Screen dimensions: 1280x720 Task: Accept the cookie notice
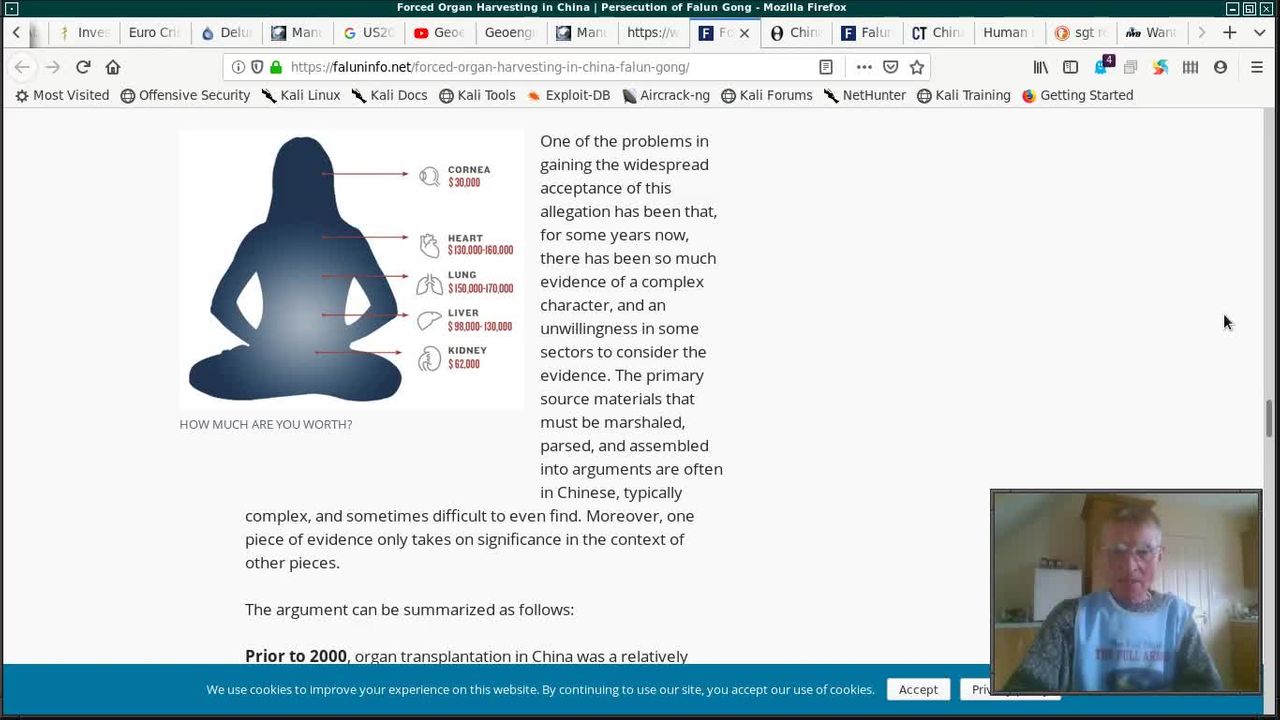tap(917, 689)
